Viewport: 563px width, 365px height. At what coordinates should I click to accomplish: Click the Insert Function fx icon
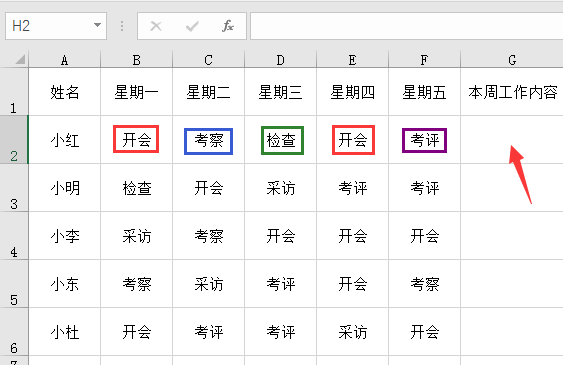point(228,26)
